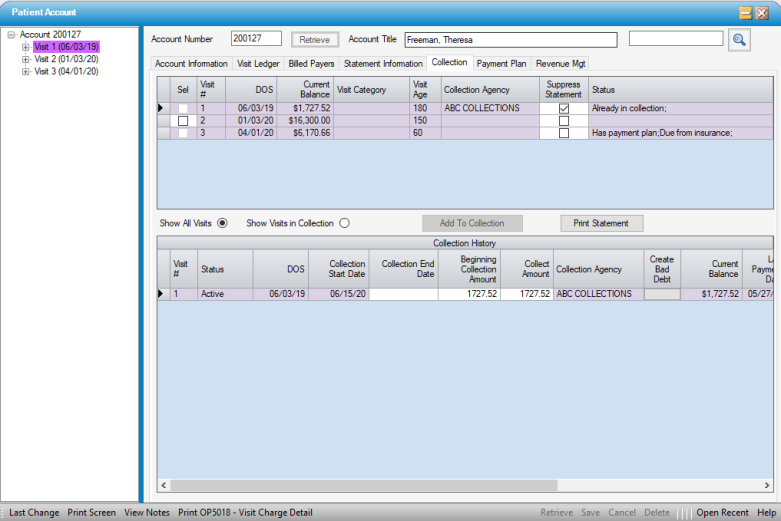The height and width of the screenshot is (521, 781).
Task: Click the Account Number input field
Action: 256,39
